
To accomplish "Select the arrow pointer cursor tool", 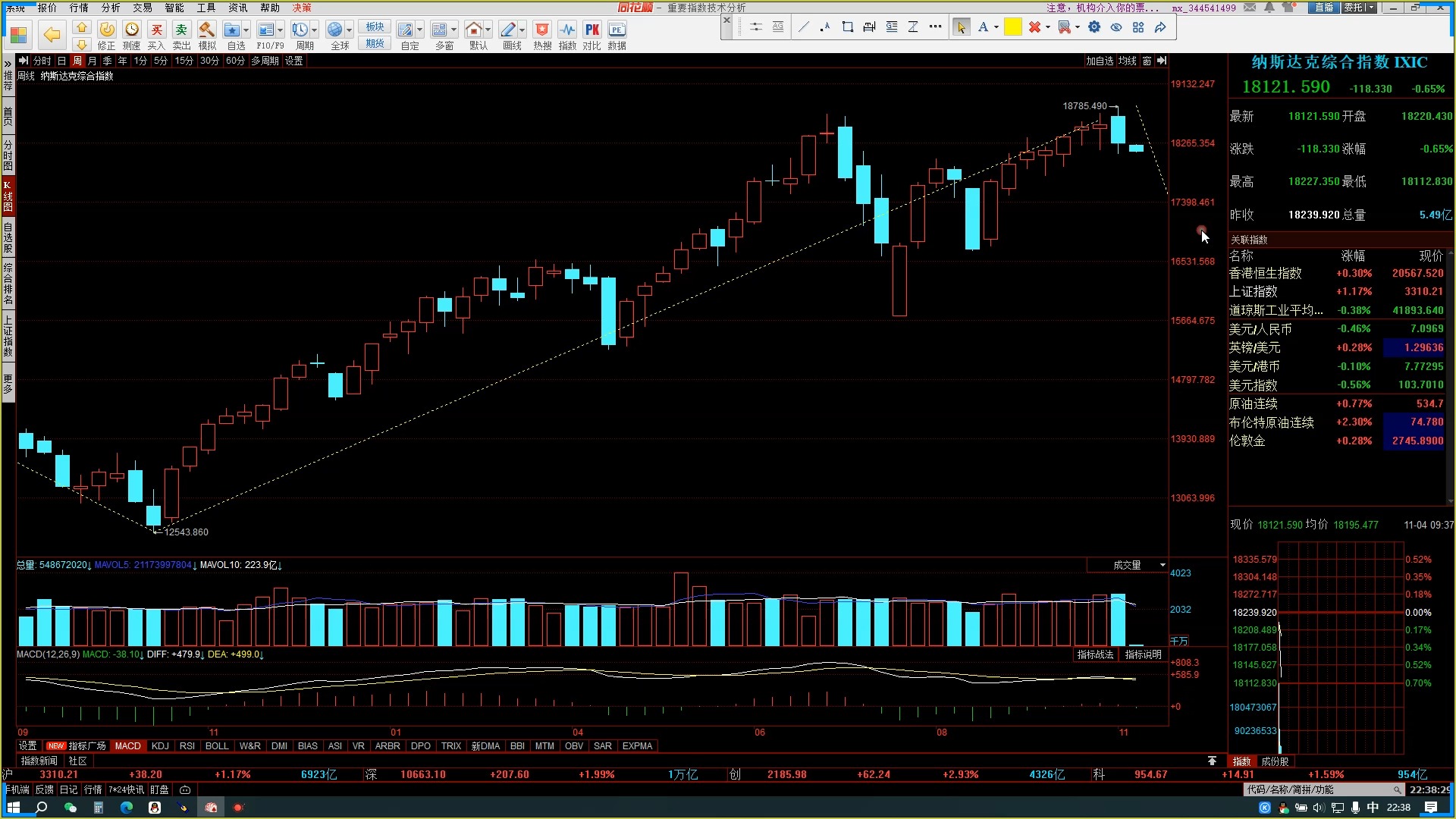I will point(962,27).
